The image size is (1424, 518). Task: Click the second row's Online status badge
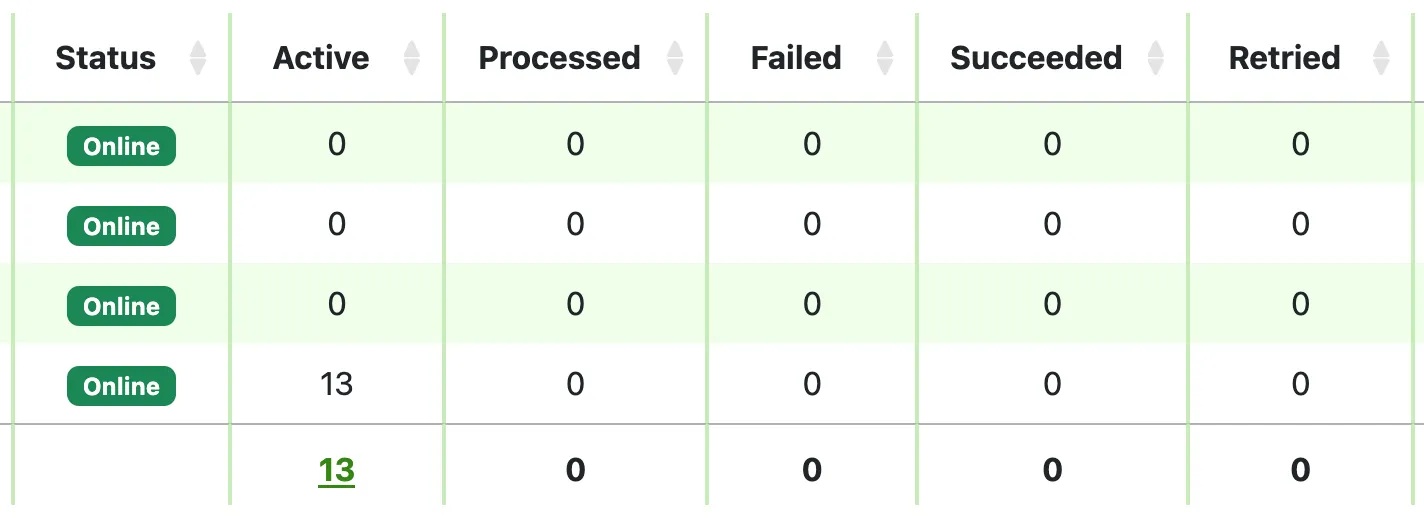pos(121,226)
